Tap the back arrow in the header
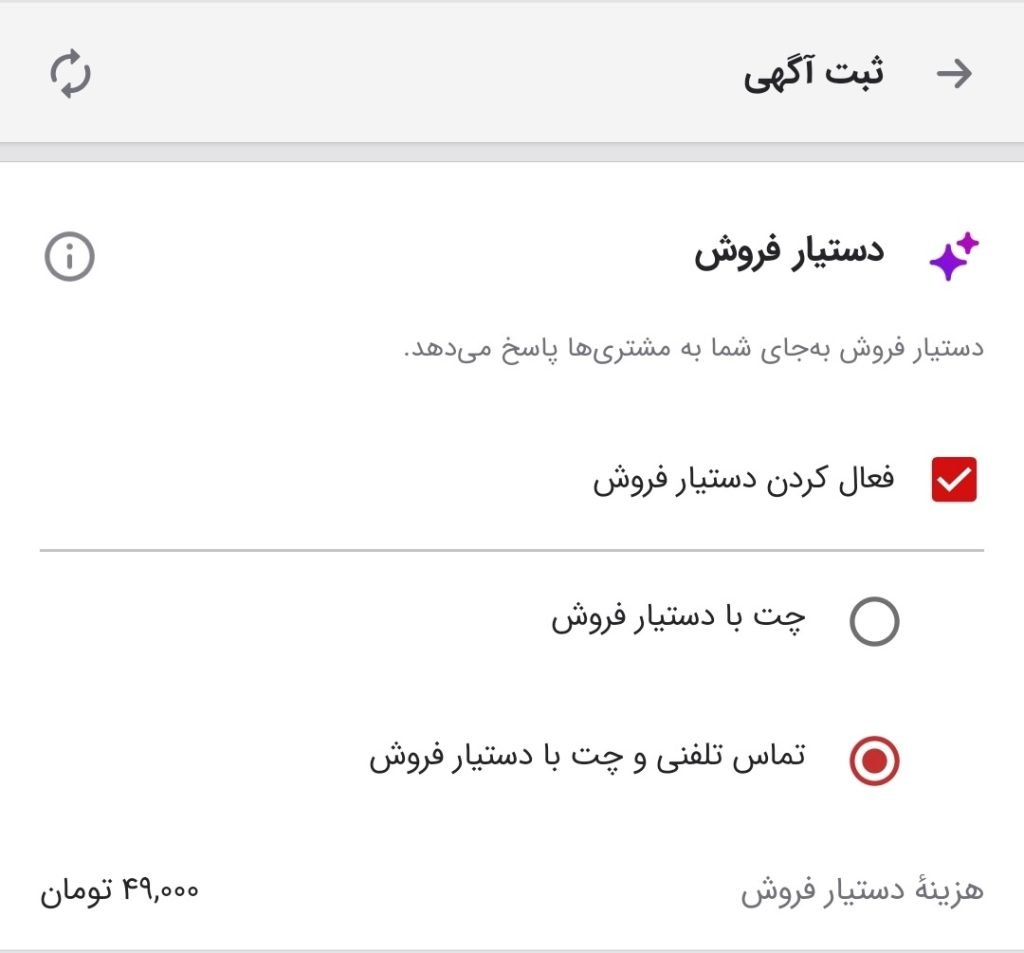Viewport: 1024px width, 953px height. [x=954, y=74]
